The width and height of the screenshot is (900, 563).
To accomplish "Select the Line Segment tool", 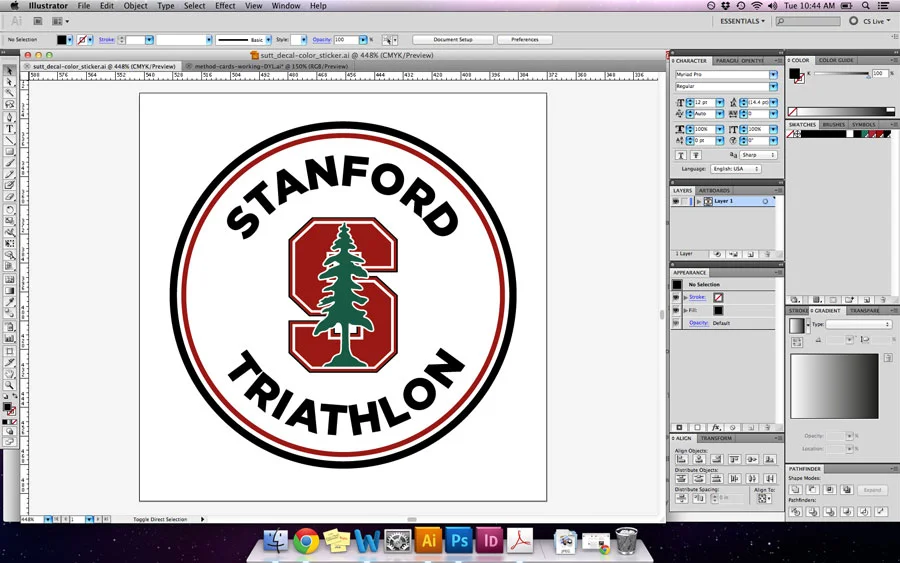I will (9, 140).
